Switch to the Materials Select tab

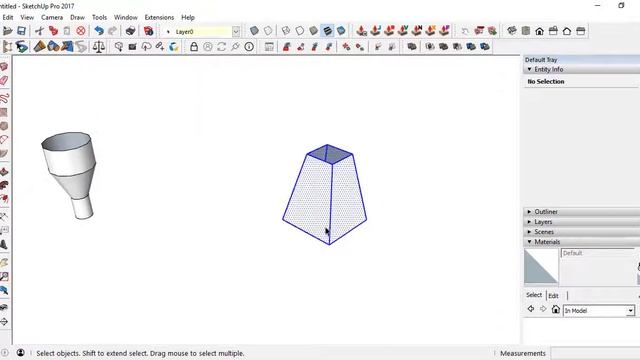534,295
